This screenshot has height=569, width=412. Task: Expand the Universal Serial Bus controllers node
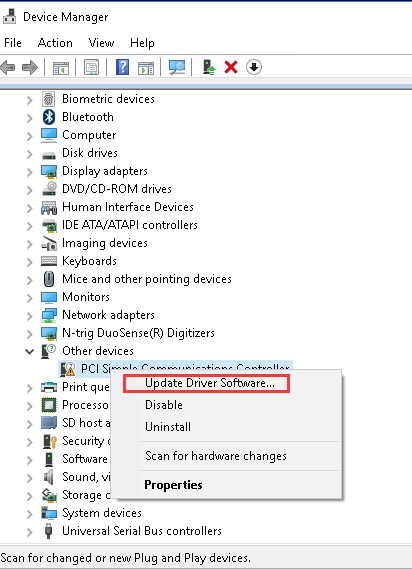click(x=30, y=532)
